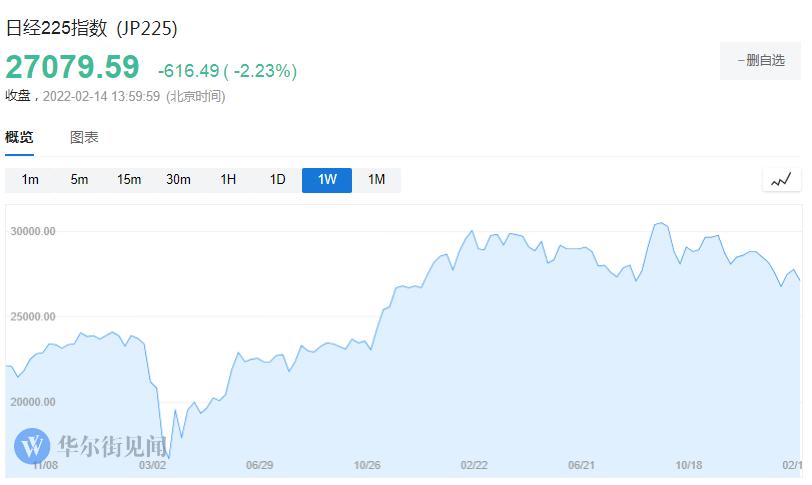Switch to the 概览 tab
Screen dimensions: 812x485
click(19, 137)
